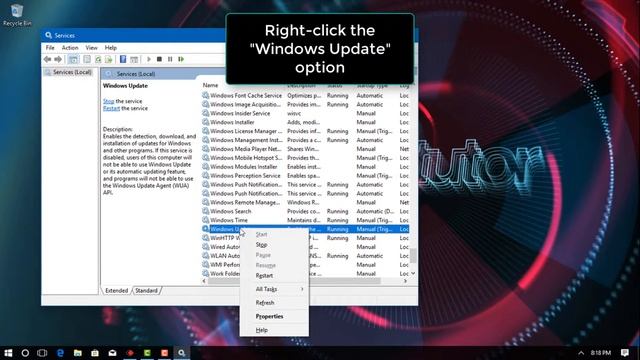Image resolution: width=640 pixels, height=360 pixels.
Task: Select Windows Insider Service row
Action: pos(305,113)
